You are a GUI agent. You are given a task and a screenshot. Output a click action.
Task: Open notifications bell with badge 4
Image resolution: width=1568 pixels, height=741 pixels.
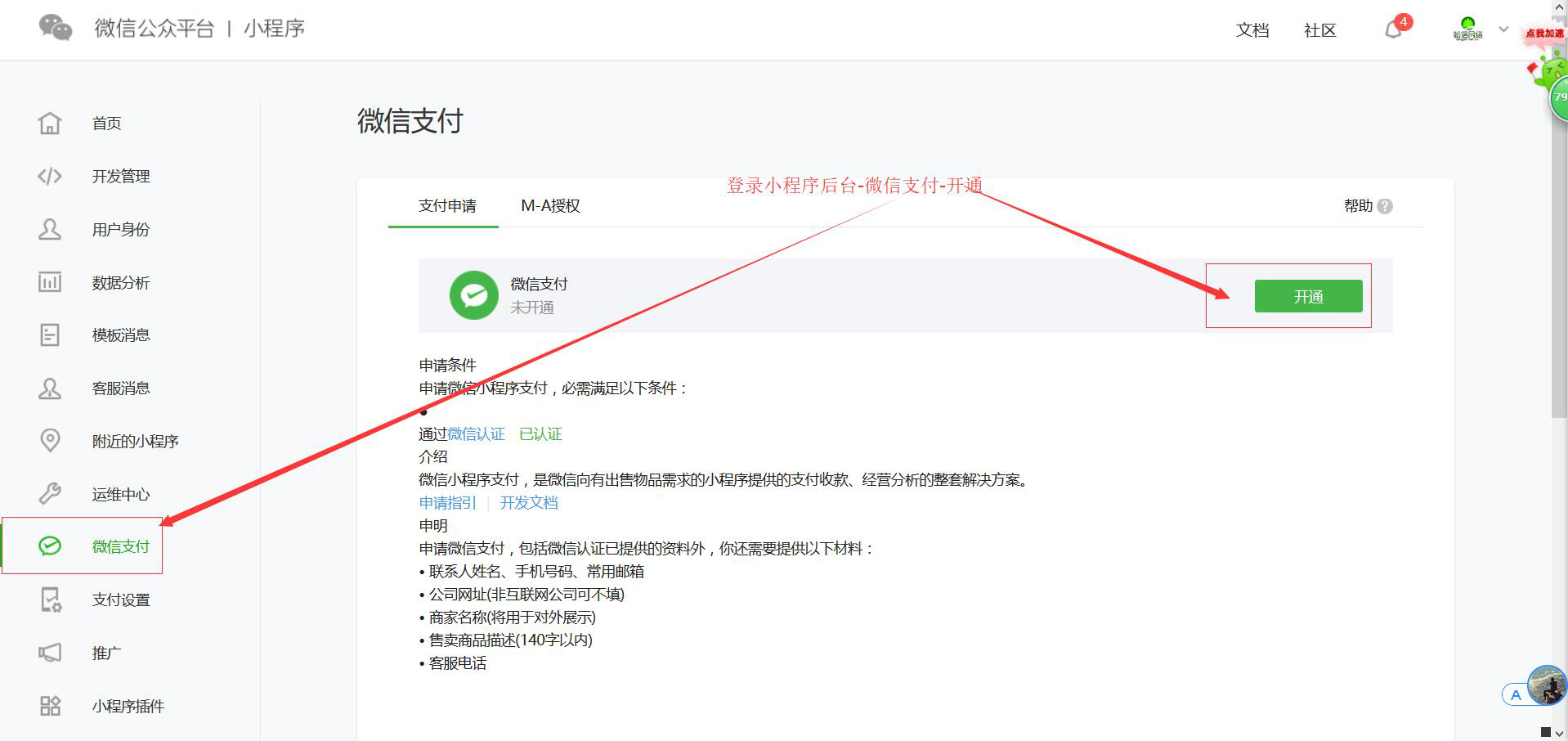(1395, 29)
